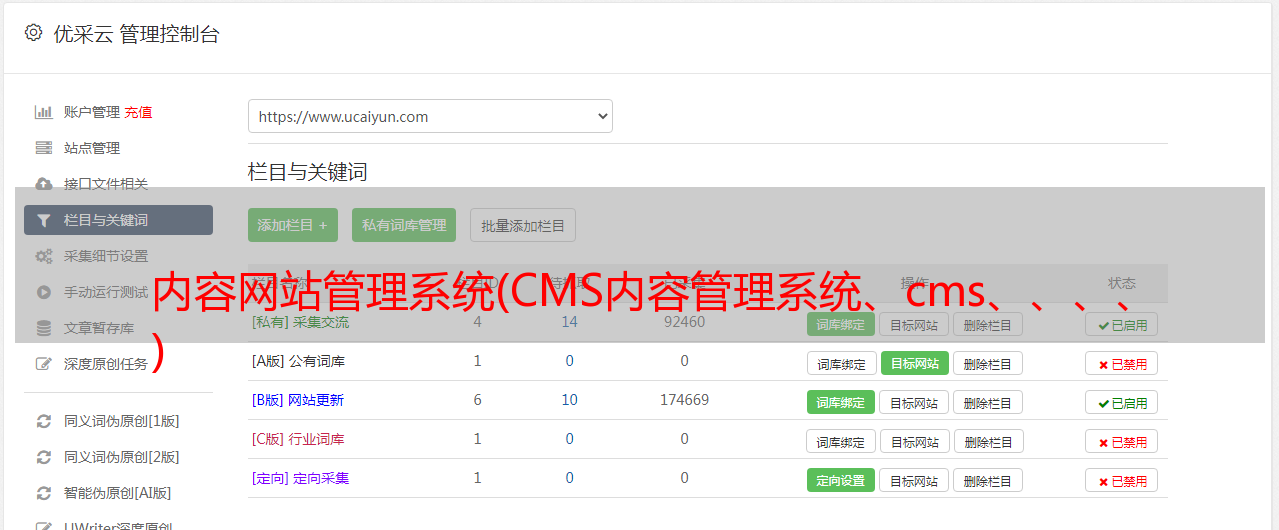This screenshot has width=1279, height=530.
Task: Click the 优采云 管理控制台 title
Action: (x=136, y=34)
